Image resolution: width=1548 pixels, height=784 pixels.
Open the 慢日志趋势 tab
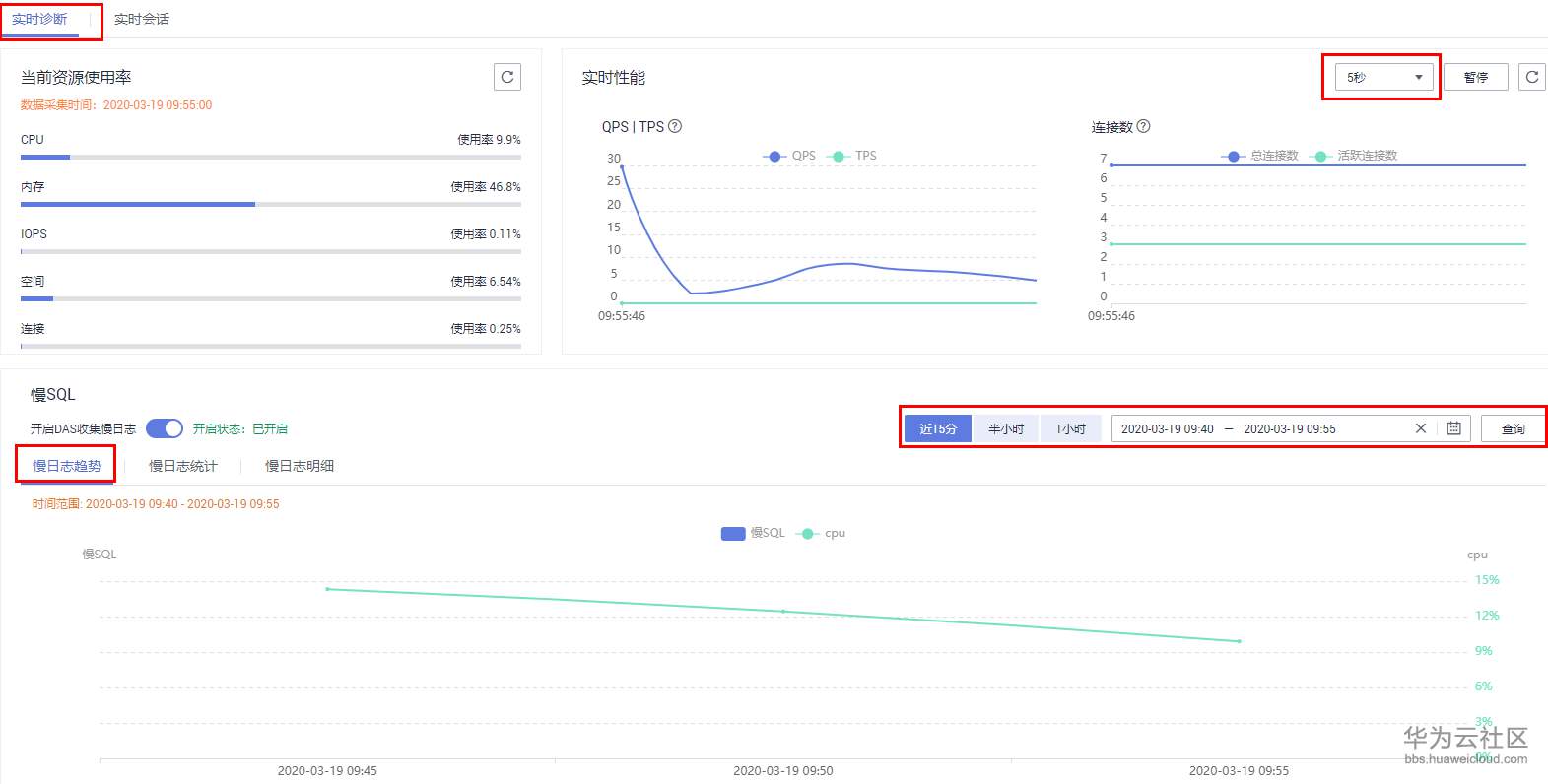point(67,466)
